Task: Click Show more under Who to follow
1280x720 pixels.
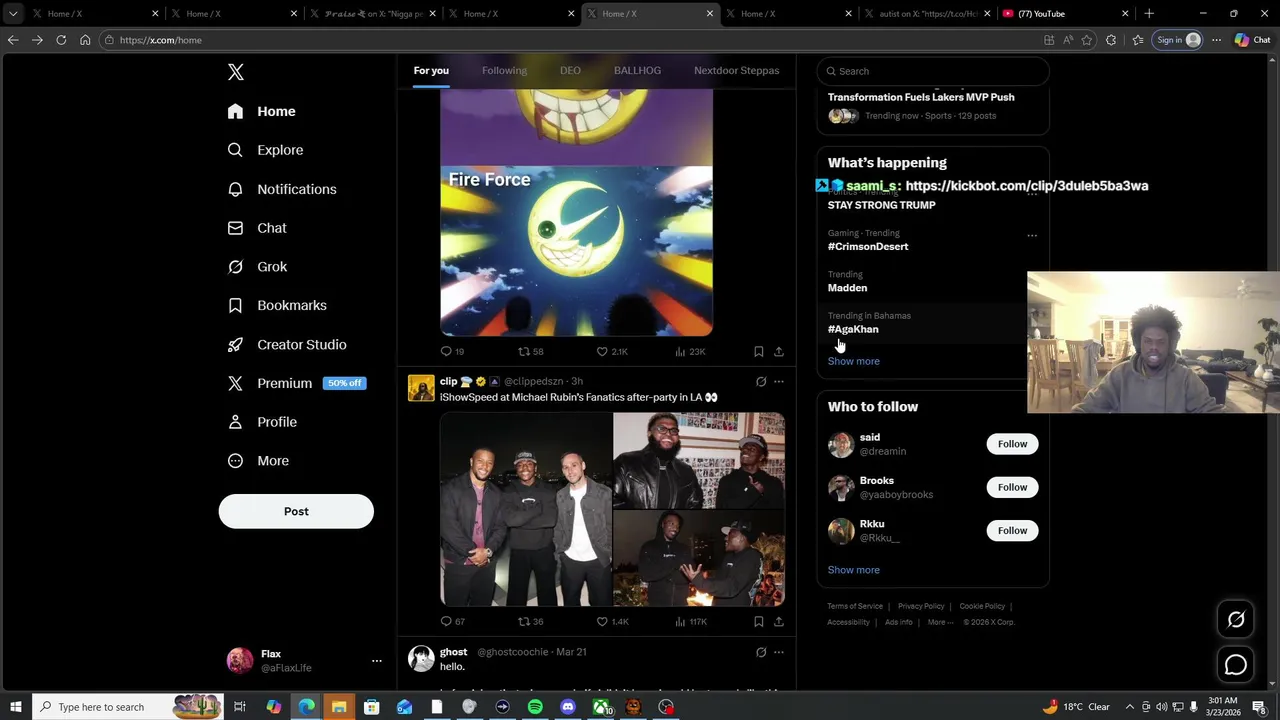Action: [x=853, y=570]
